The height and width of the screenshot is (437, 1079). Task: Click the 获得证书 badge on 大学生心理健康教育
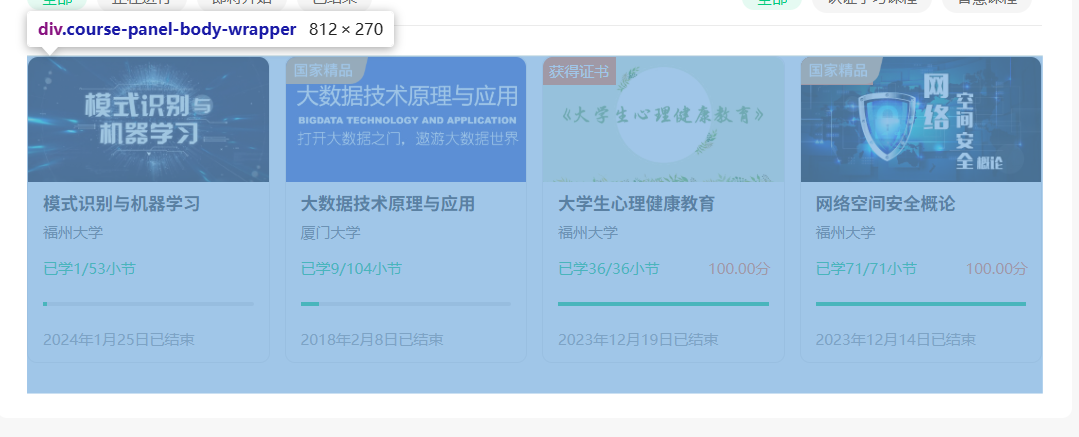click(x=579, y=72)
